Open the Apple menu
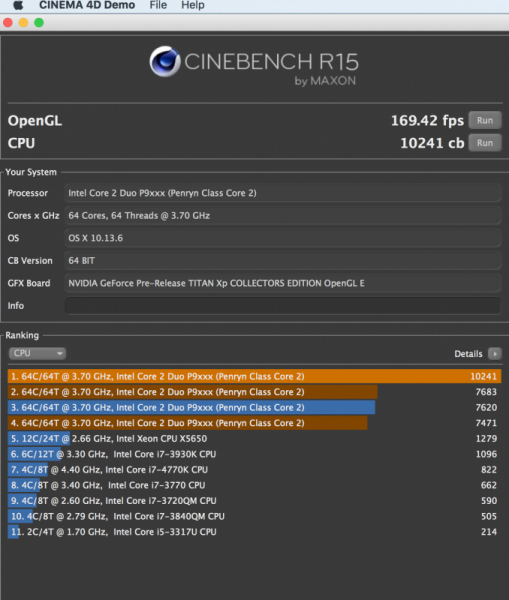This screenshot has width=509, height=600. tap(18, 5)
